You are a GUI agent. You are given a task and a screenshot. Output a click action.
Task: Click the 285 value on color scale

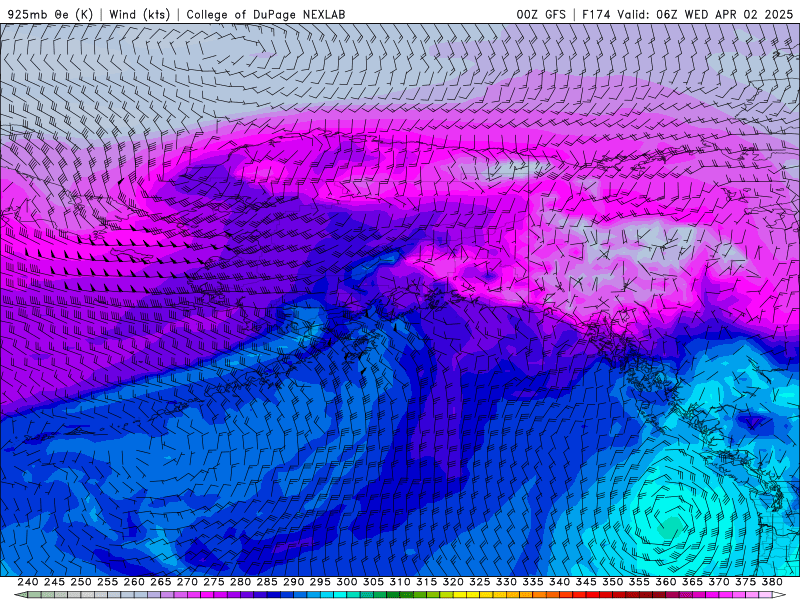pos(267,582)
